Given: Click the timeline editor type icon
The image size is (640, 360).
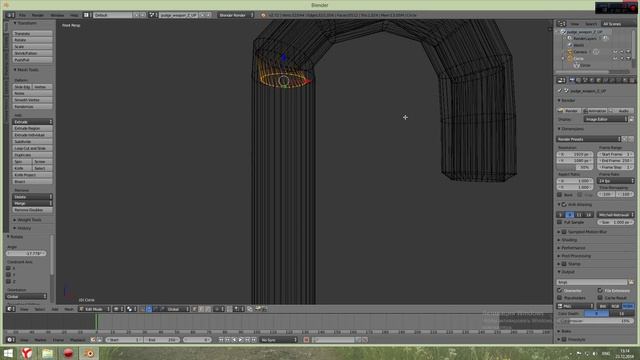Looking at the screenshot, I should pyautogui.click(x=11, y=340).
